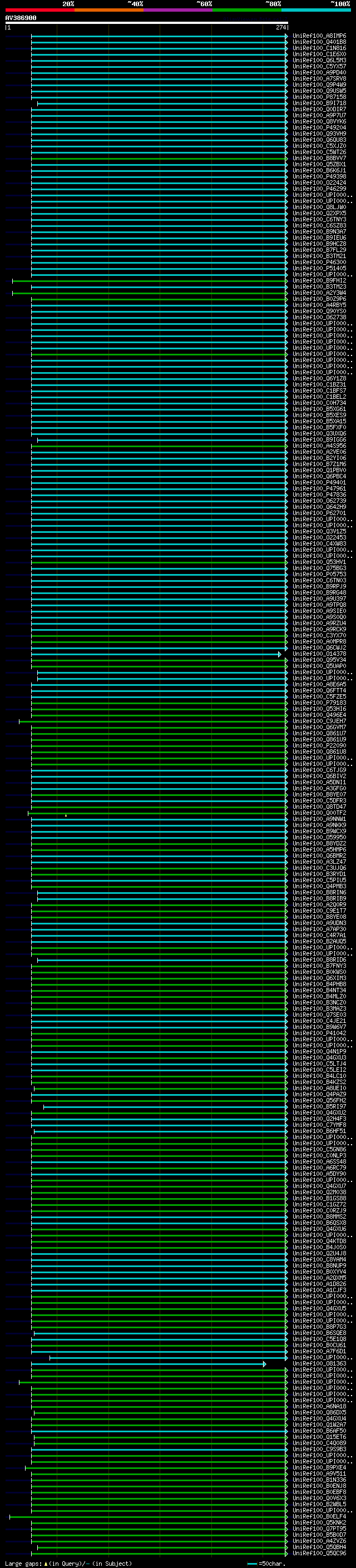The image size is (356, 1568).
Task: Click label UniRef100_C6SZ83
Action: (319, 226)
